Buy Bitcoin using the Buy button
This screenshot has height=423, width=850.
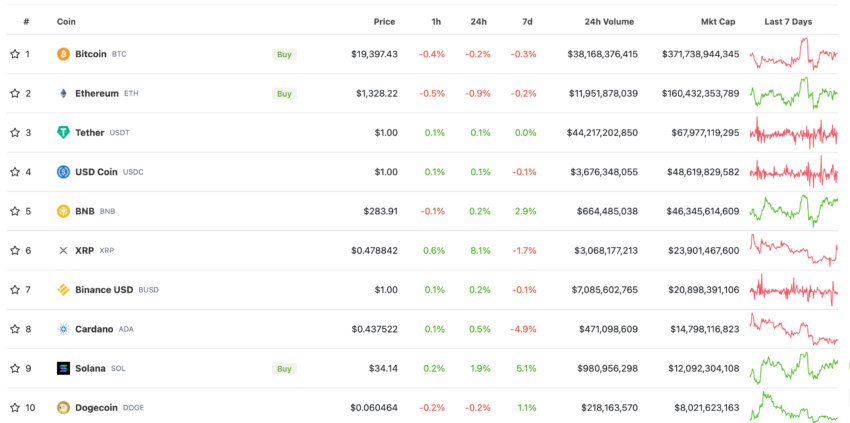(x=284, y=54)
